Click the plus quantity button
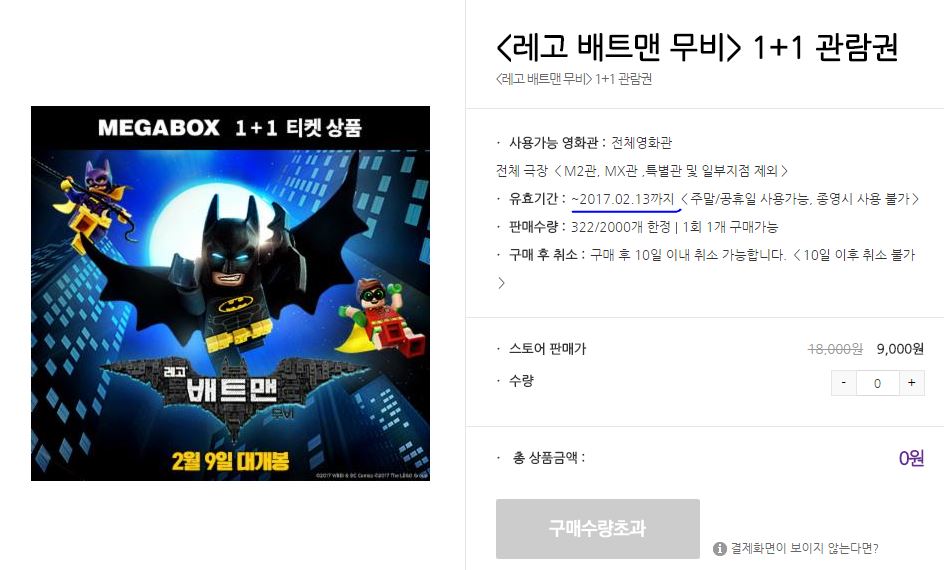 click(911, 383)
